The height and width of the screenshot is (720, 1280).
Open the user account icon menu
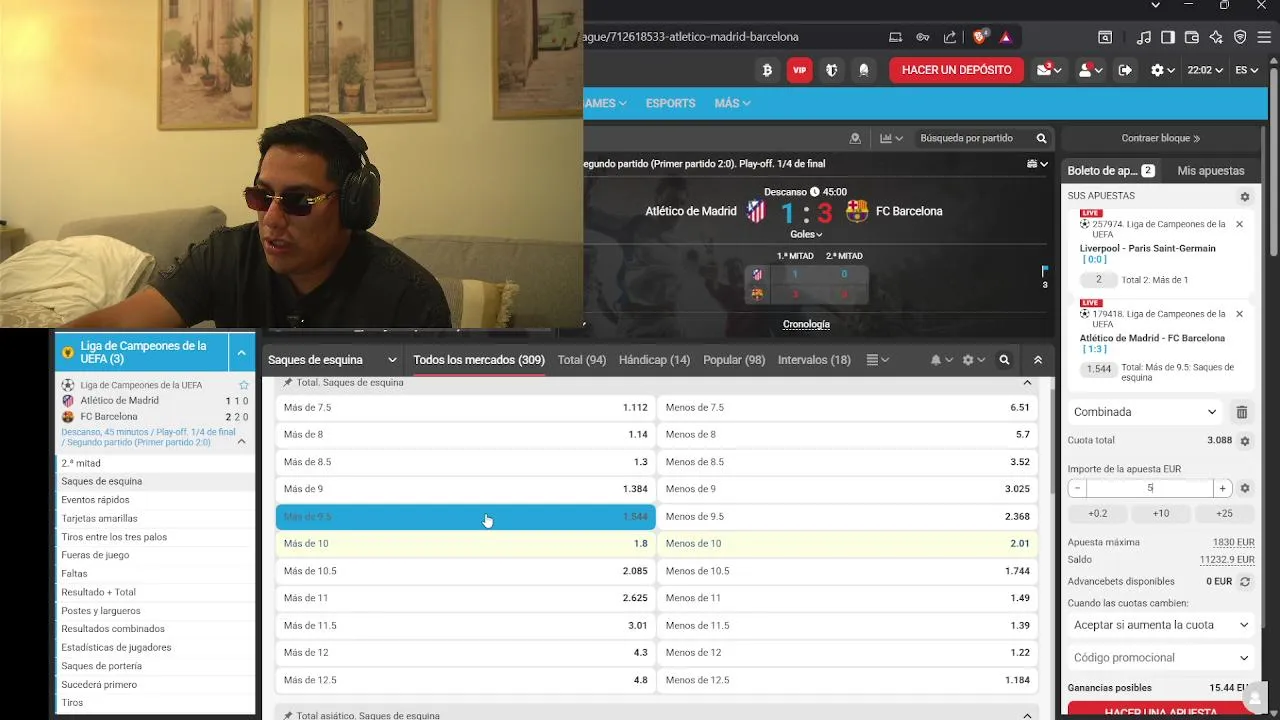point(1089,70)
